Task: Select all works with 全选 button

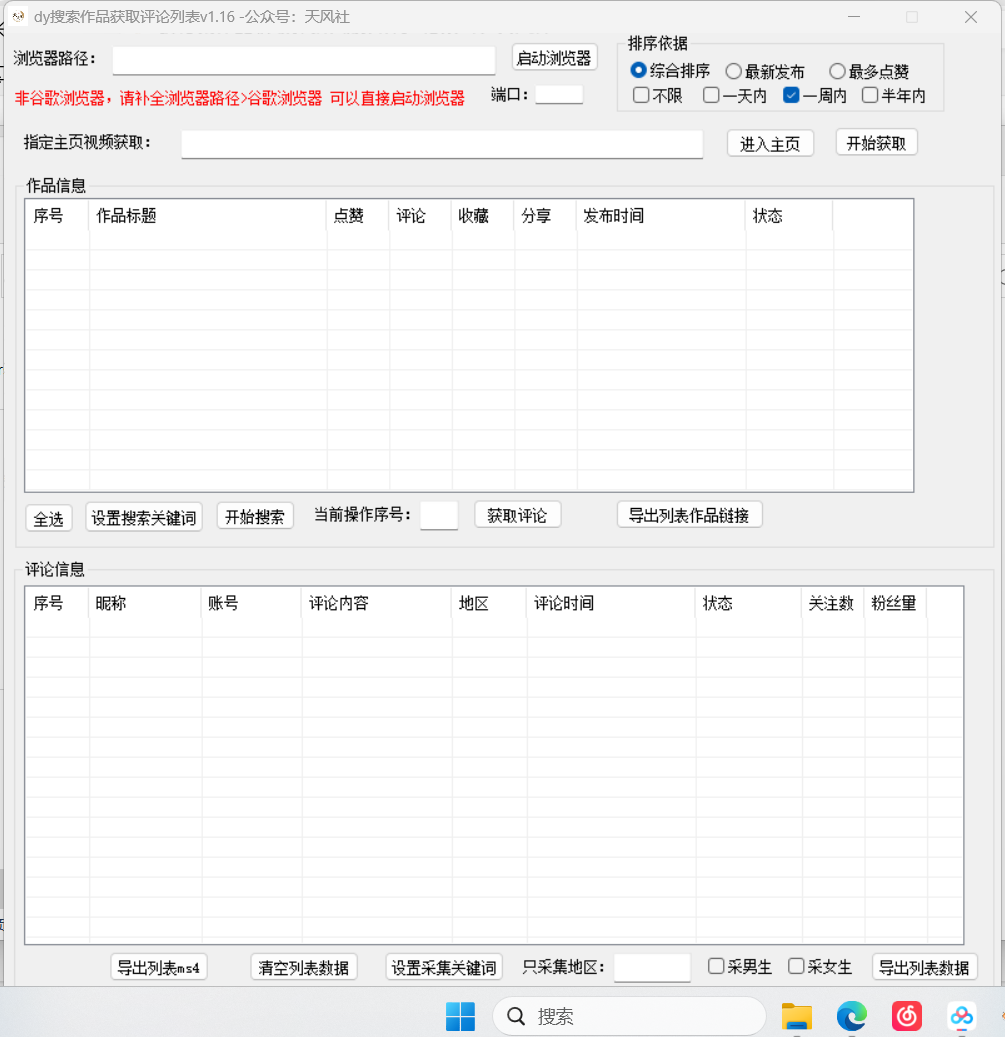Action: 48,517
